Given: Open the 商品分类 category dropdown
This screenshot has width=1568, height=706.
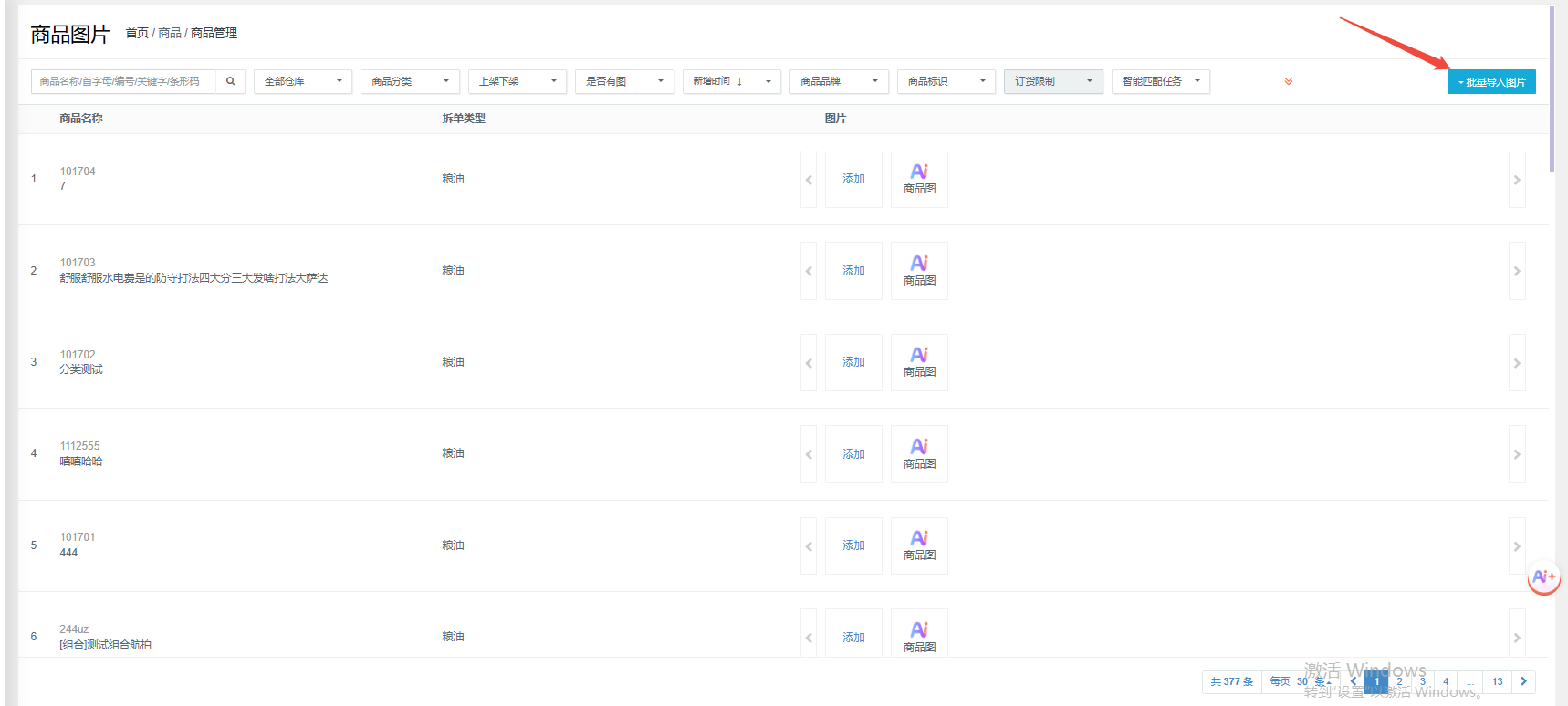Looking at the screenshot, I should click(410, 81).
